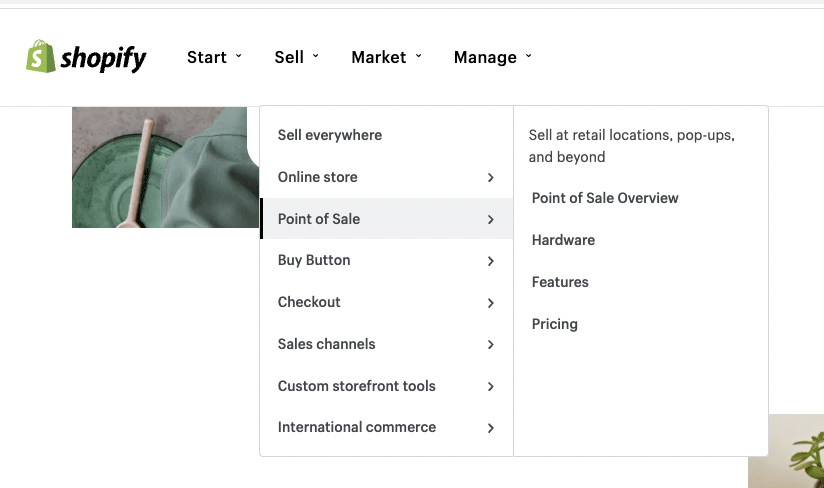Choose Checkout from the Sell menu
The height and width of the screenshot is (488, 824).
pyautogui.click(x=386, y=303)
